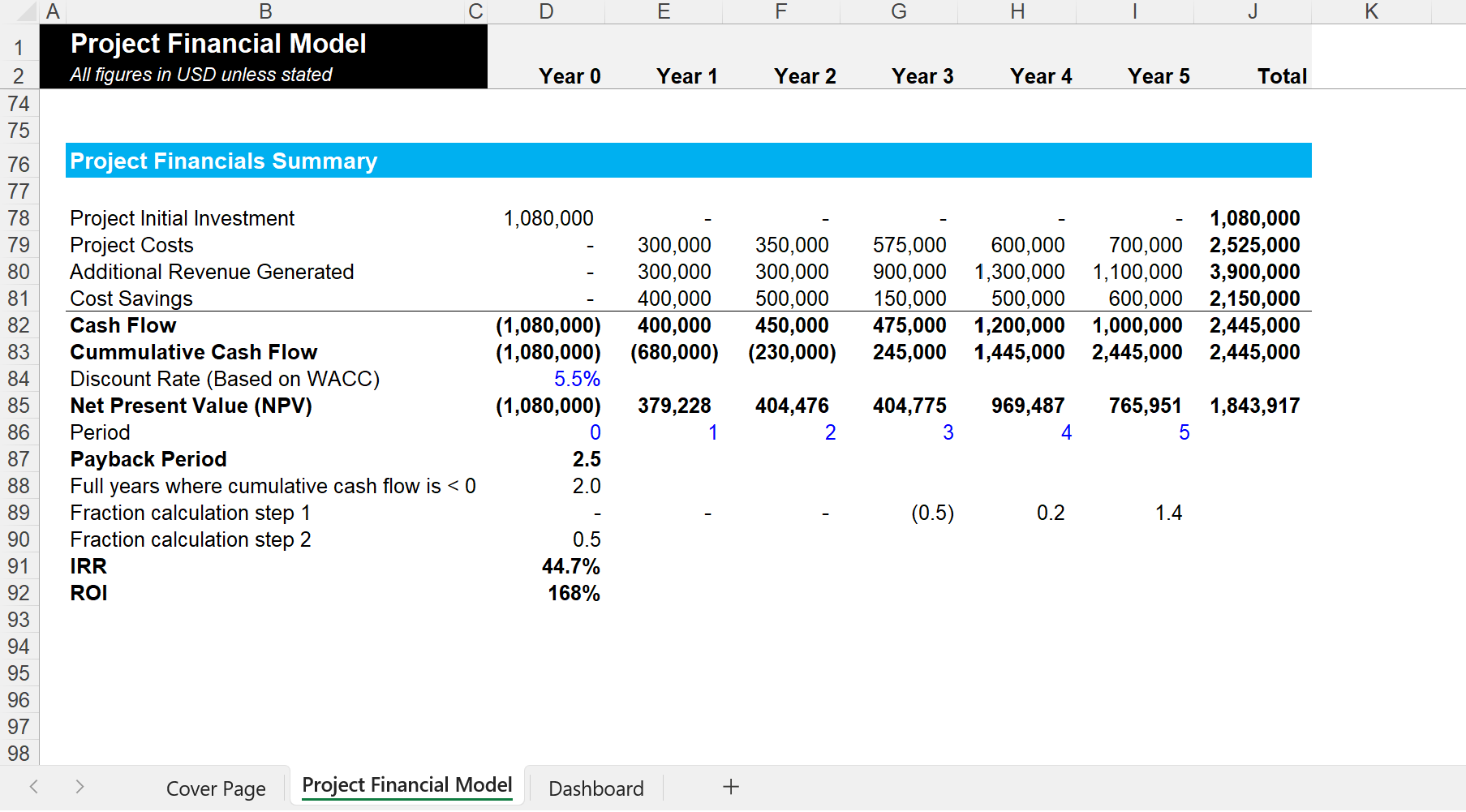Select the IRR value 44.7%
1466x812 pixels.
coord(571,566)
